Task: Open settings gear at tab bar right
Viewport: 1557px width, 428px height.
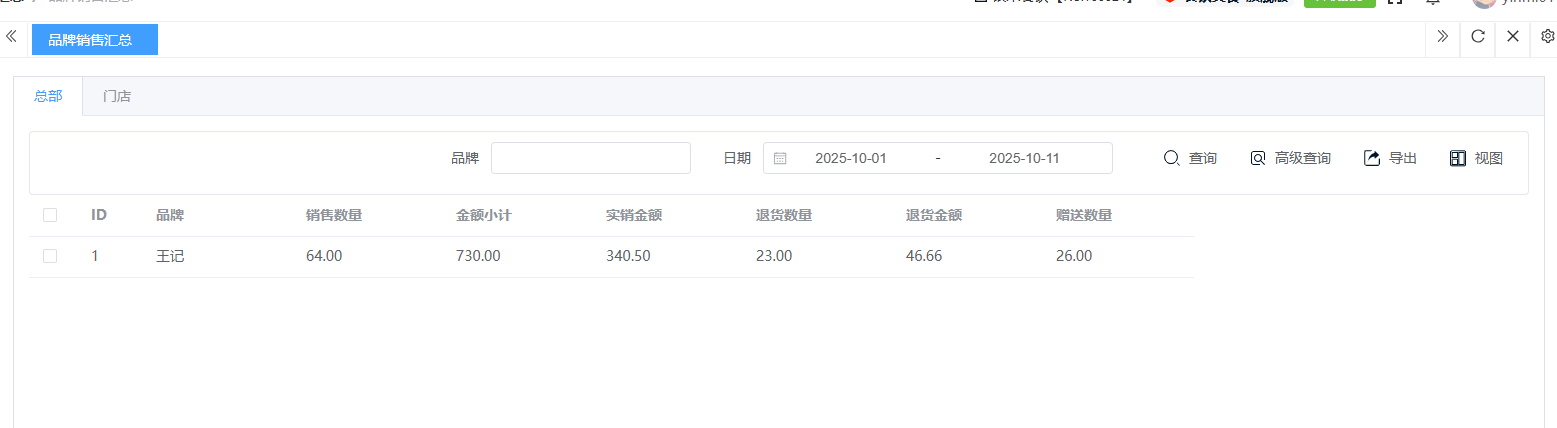Action: (x=1547, y=37)
